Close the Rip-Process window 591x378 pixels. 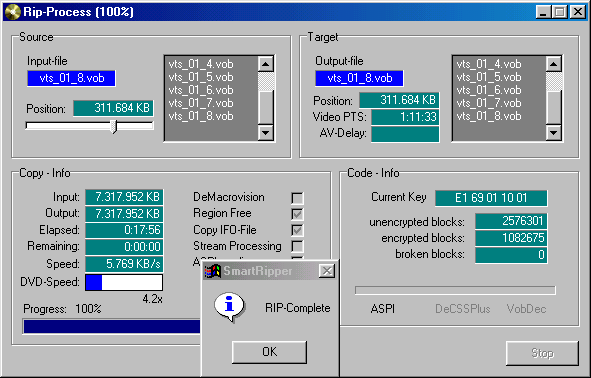[577, 12]
